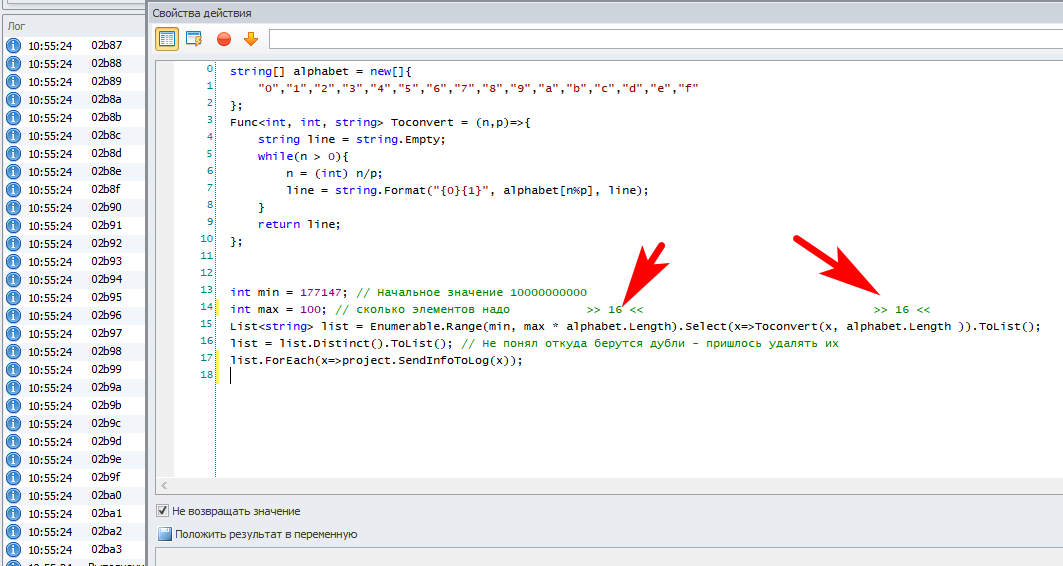Click the info icon of log row 02b92
This screenshot has width=1063, height=566.
click(x=14, y=243)
